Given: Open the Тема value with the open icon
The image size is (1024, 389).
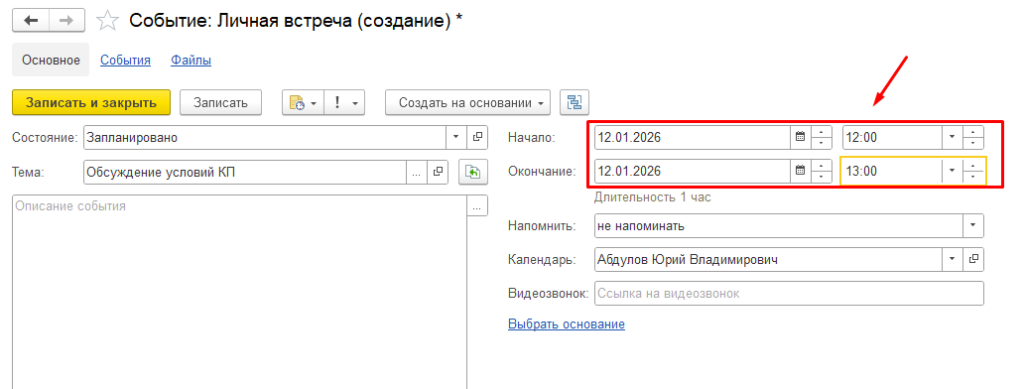Looking at the screenshot, I should click(438, 172).
